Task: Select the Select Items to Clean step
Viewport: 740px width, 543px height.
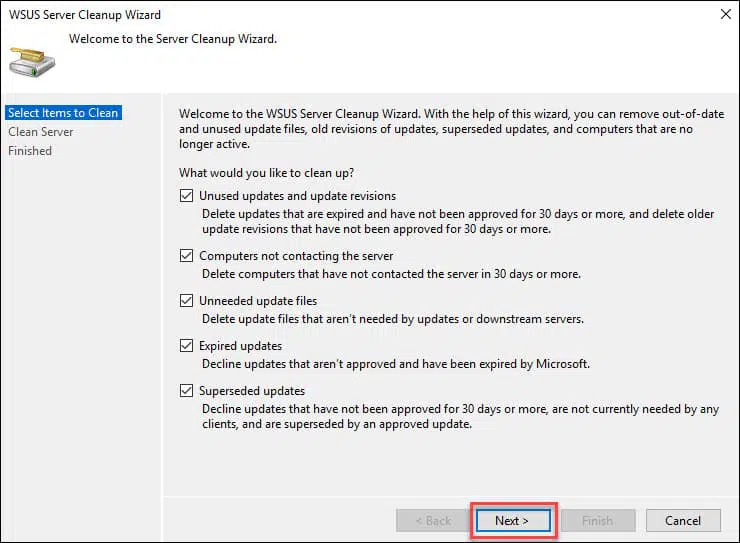Action: coord(63,113)
